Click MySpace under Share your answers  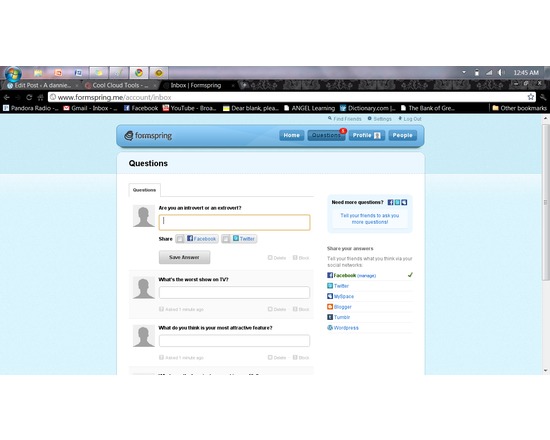click(344, 296)
